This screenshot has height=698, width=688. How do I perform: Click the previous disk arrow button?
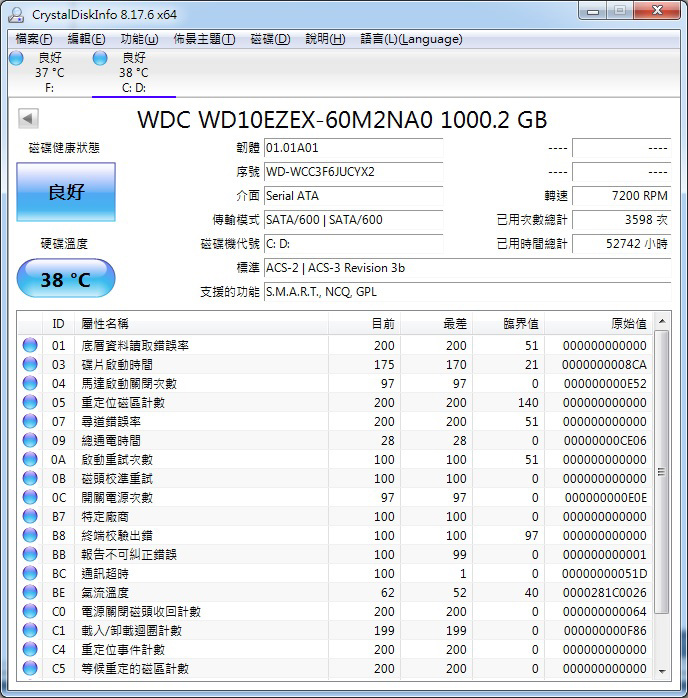coord(28,119)
